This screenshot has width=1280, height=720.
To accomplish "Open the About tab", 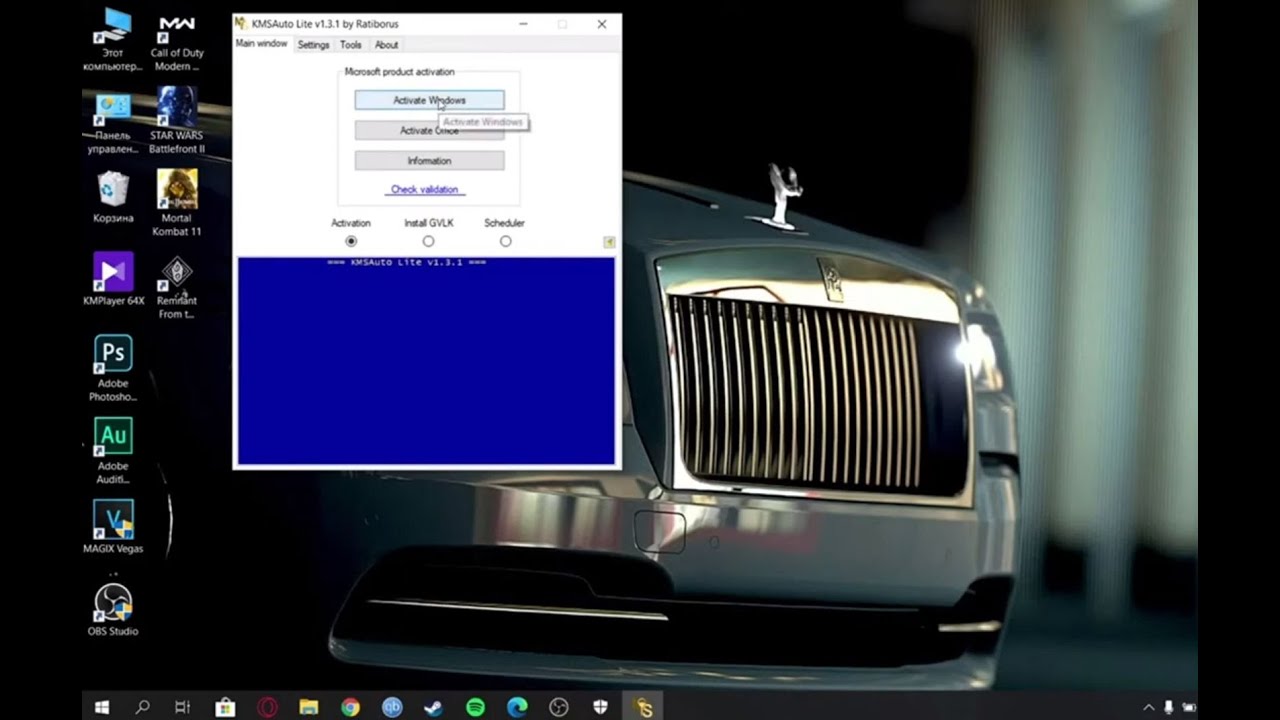I will click(x=386, y=45).
